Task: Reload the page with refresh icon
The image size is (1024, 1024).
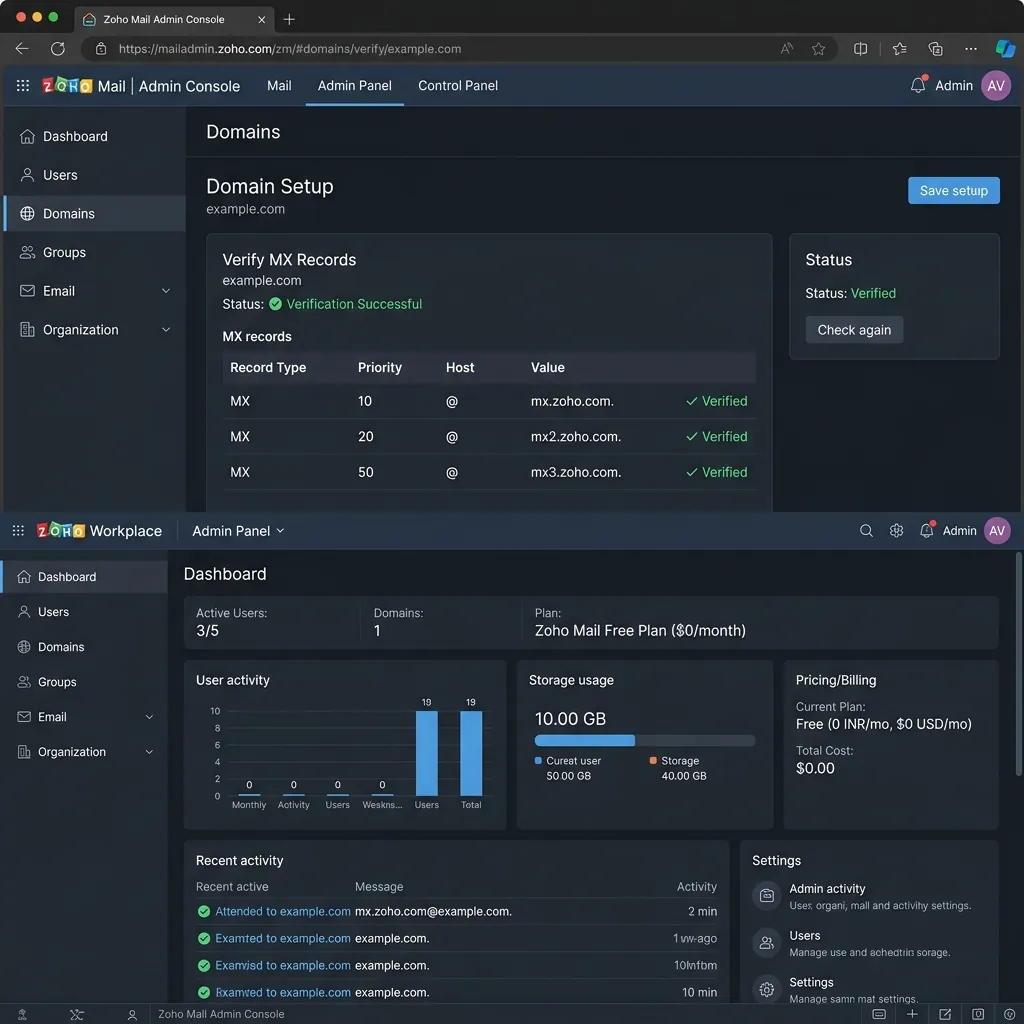Action: (58, 49)
